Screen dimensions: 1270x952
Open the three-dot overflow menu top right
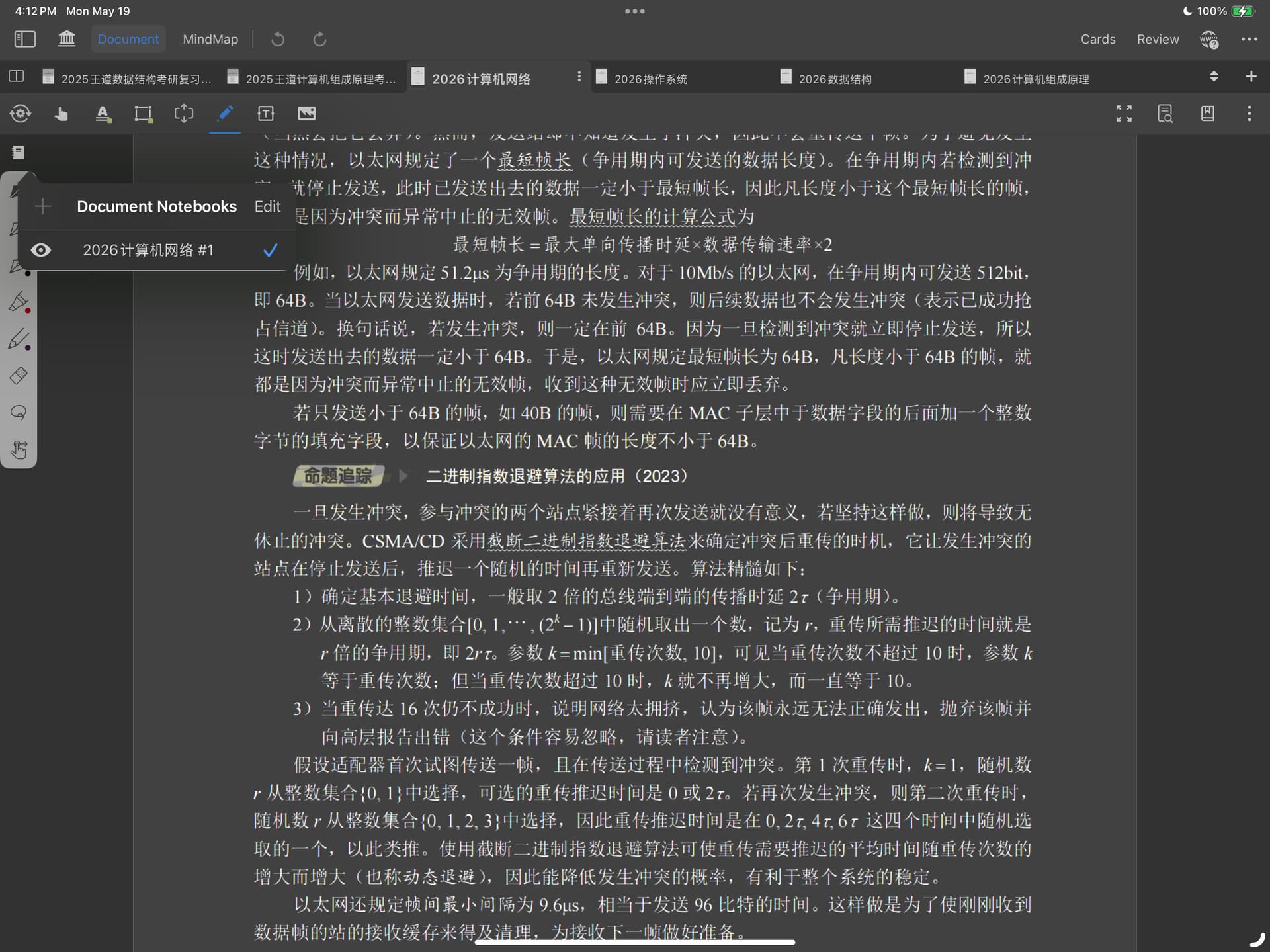[x=1249, y=39]
